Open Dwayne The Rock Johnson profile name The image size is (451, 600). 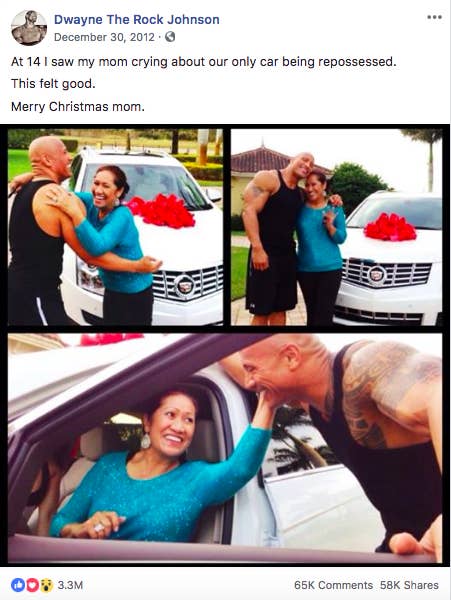pyautogui.click(x=137, y=20)
